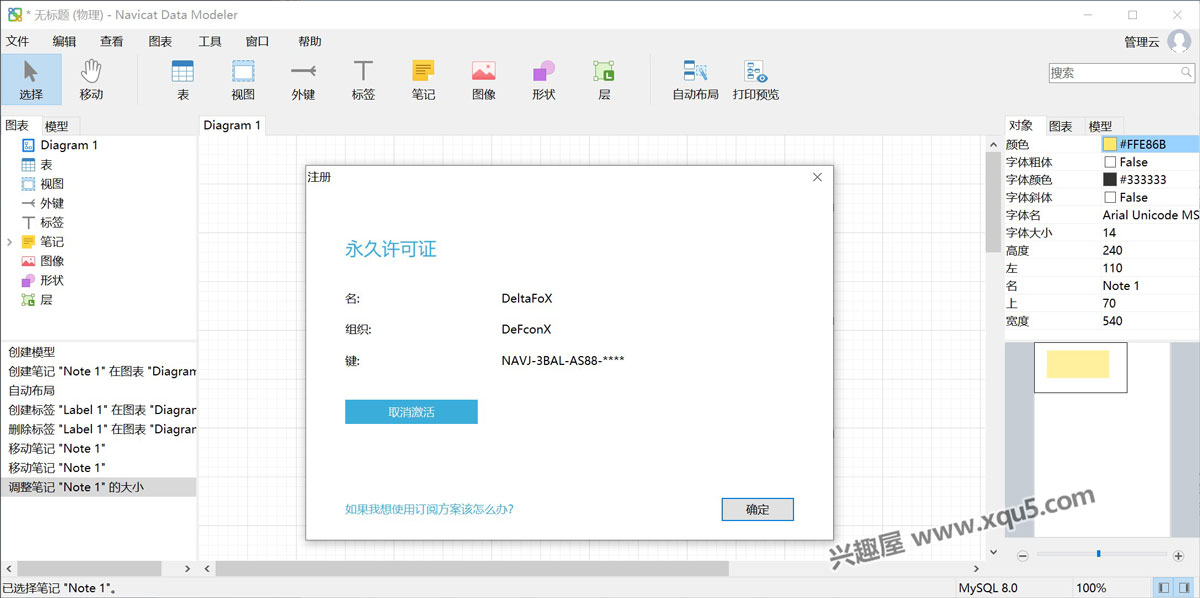Click the overview thumbnail note

[1078, 364]
